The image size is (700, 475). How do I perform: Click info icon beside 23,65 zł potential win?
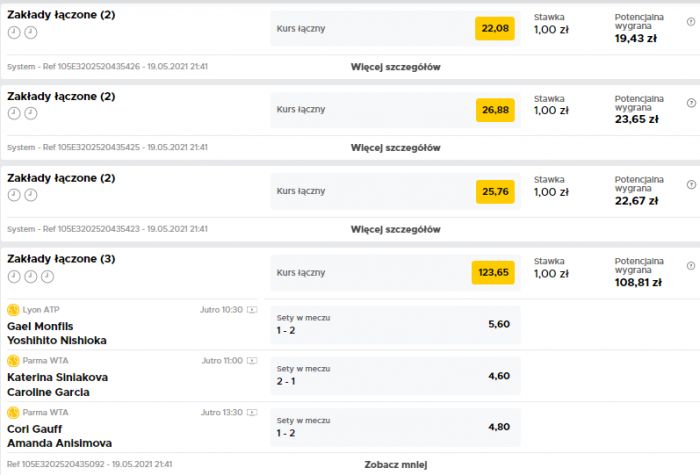691,103
